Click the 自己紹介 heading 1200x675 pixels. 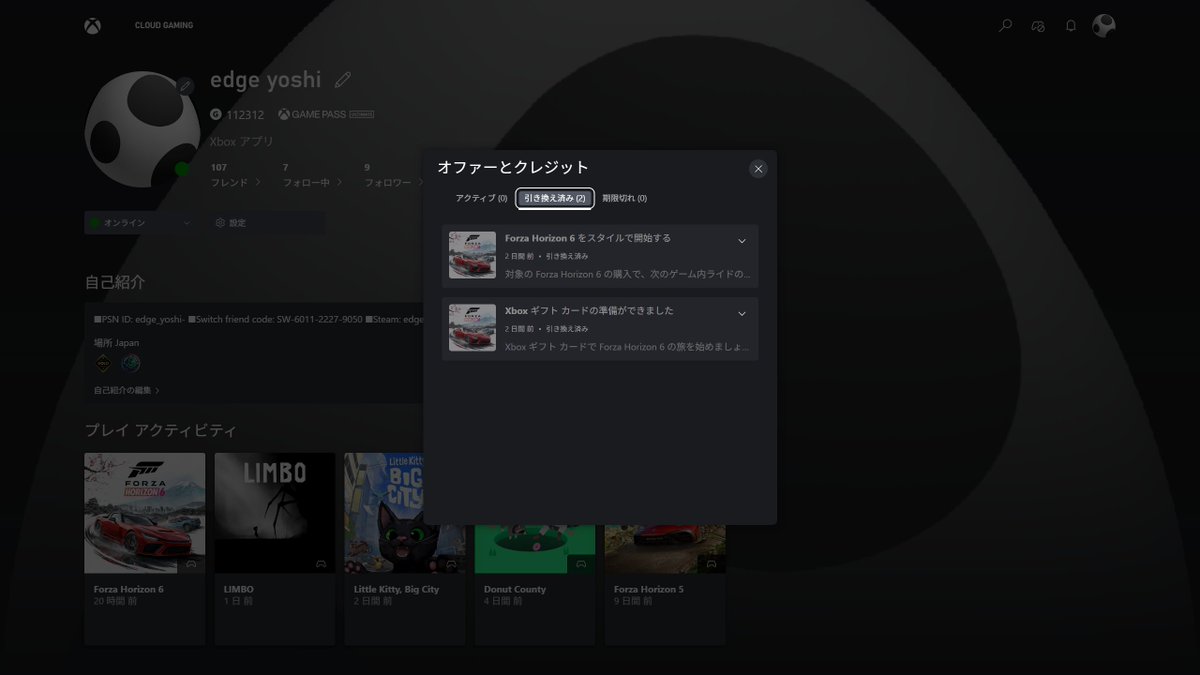[115, 282]
